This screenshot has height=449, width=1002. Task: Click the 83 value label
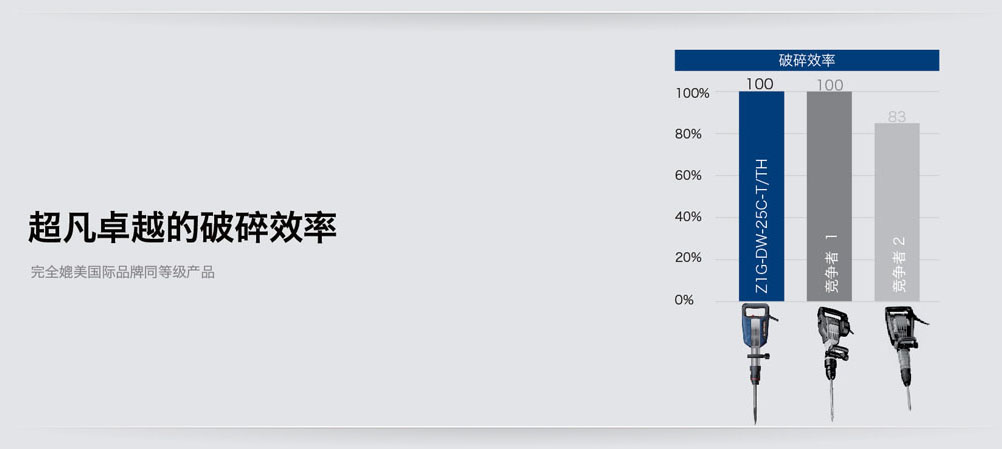coord(897,117)
